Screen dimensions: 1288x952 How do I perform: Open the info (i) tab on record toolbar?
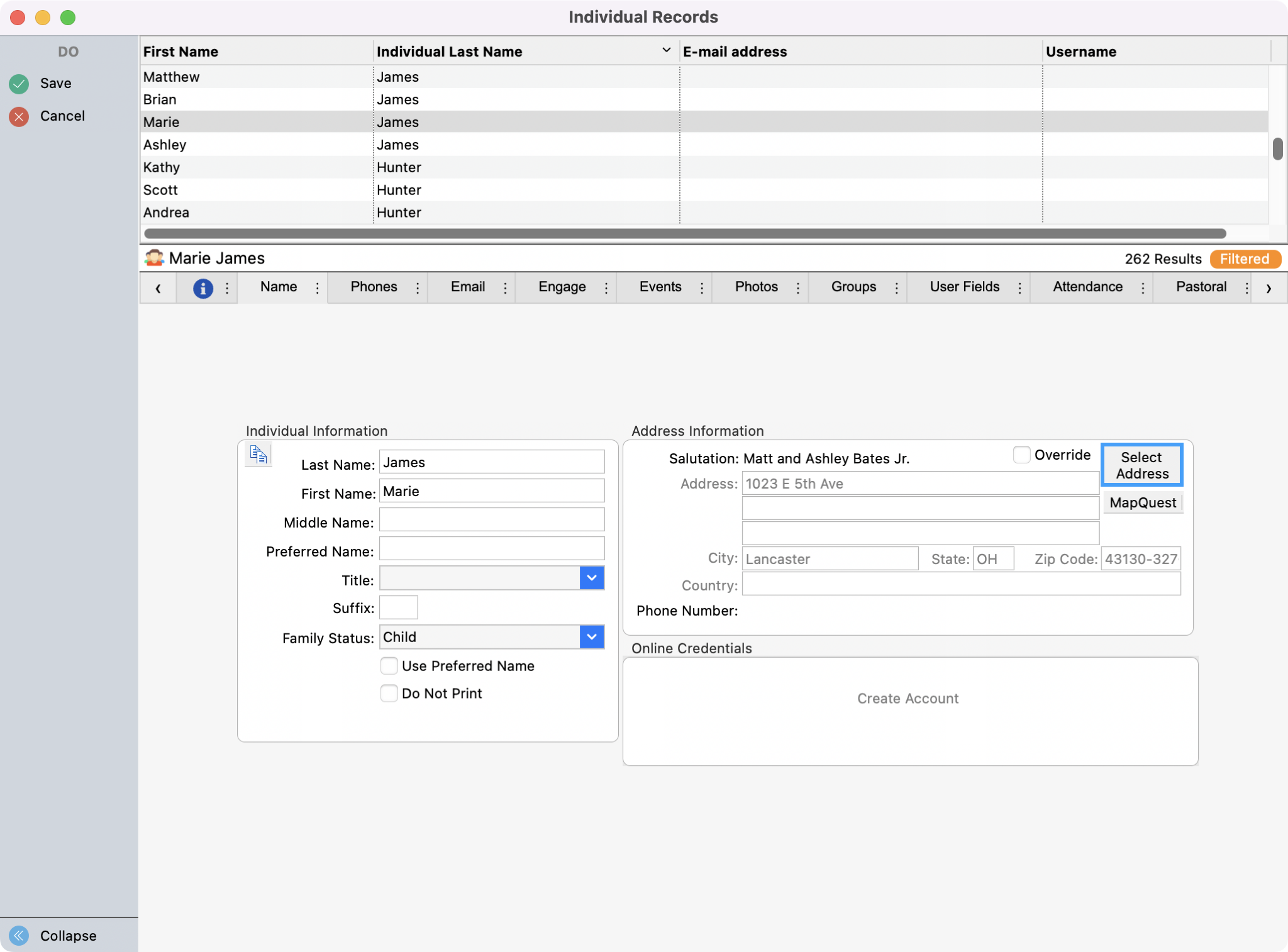tap(203, 288)
